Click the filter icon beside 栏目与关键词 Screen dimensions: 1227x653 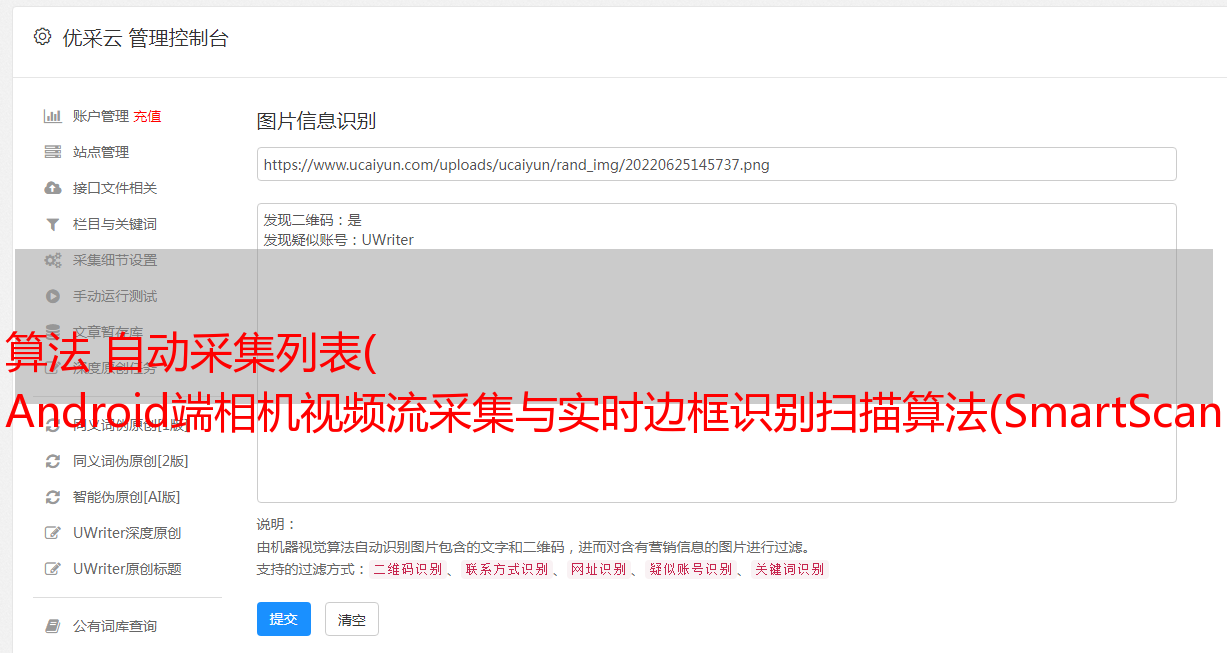coord(53,224)
